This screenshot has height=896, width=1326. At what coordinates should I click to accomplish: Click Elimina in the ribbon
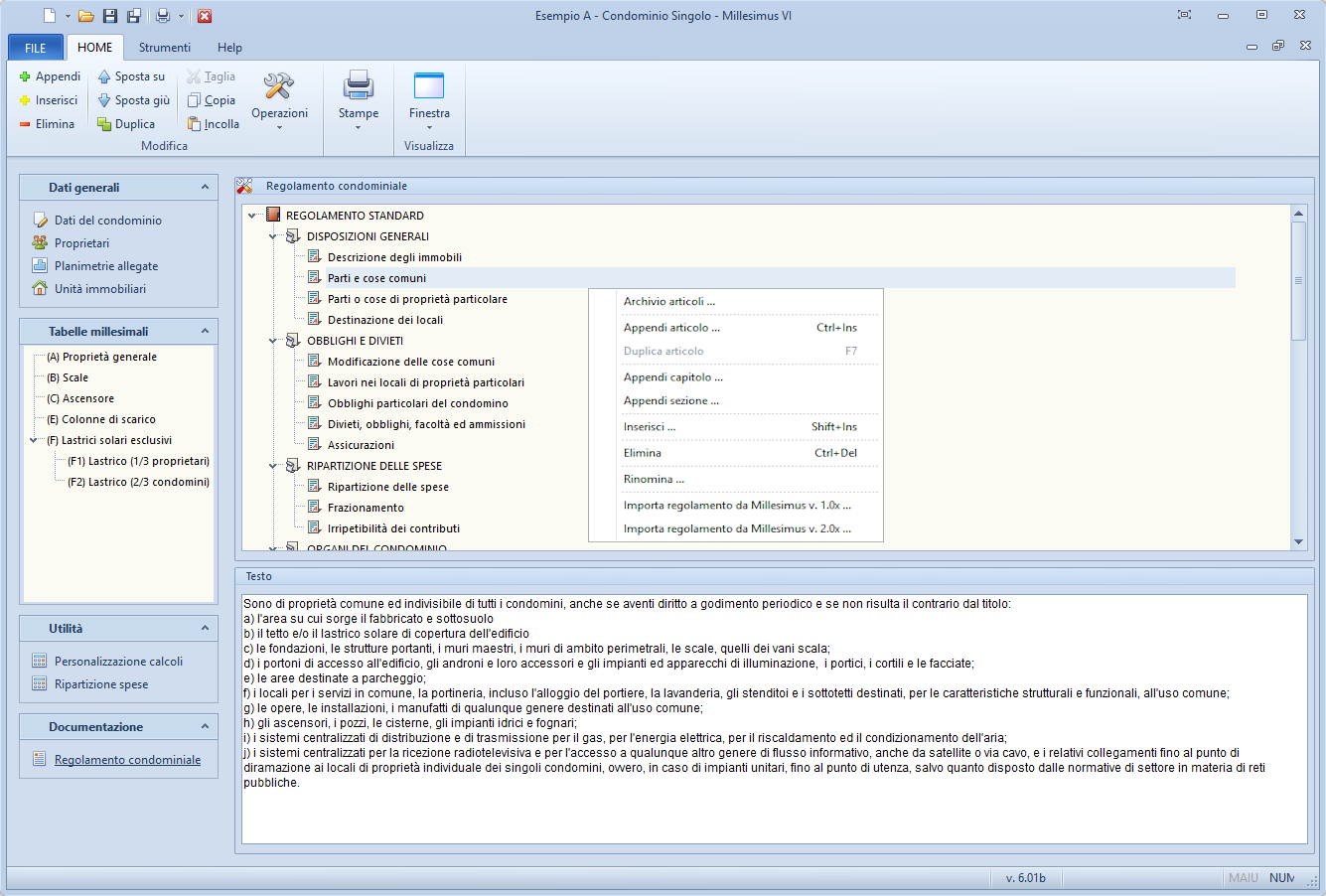[x=47, y=124]
